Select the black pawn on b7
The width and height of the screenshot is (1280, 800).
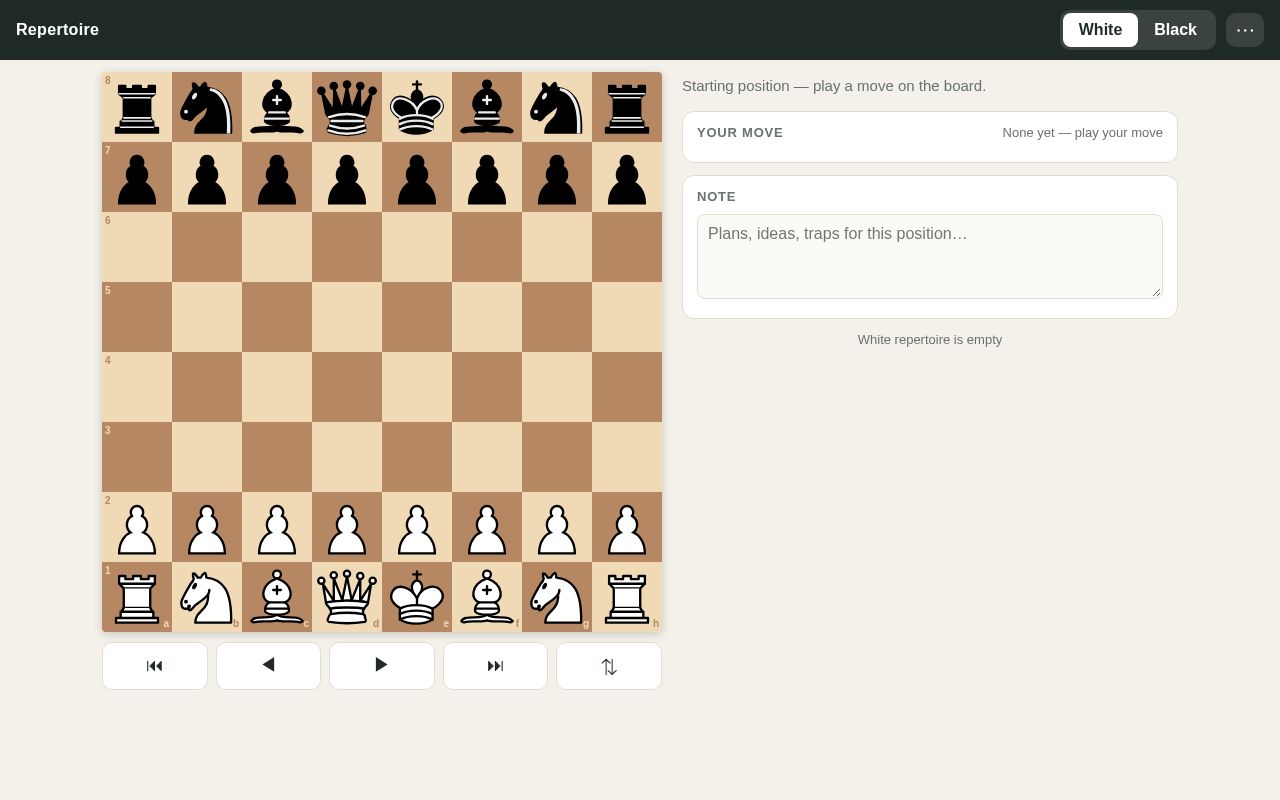[x=207, y=177]
